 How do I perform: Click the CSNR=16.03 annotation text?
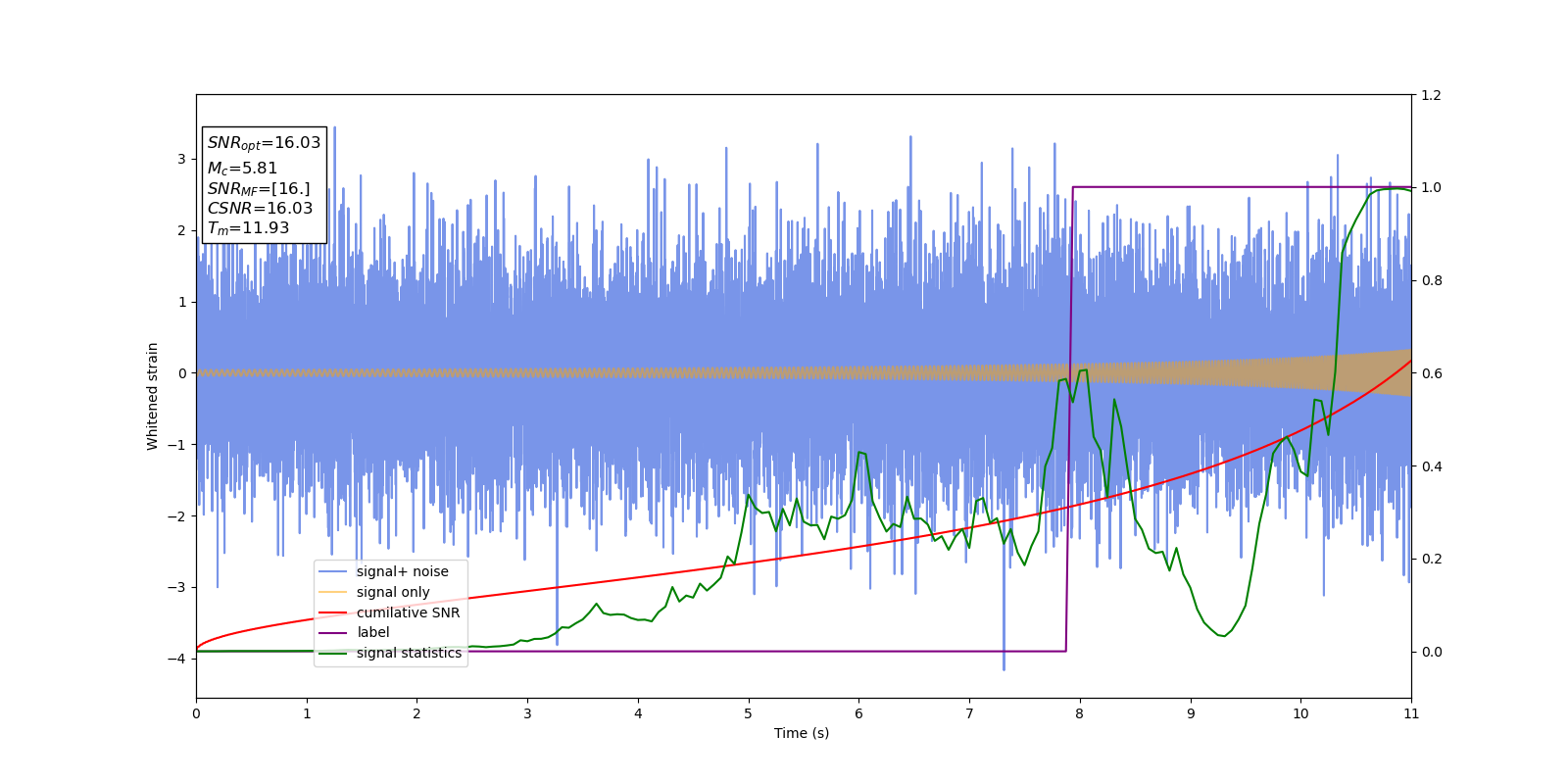tap(260, 209)
